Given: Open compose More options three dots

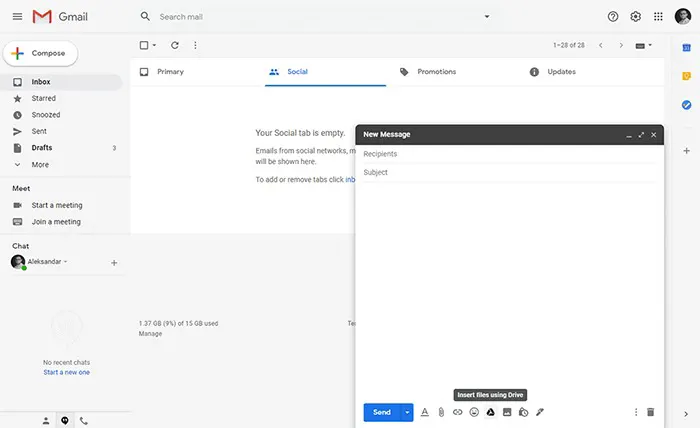Looking at the screenshot, I should pyautogui.click(x=636, y=412).
